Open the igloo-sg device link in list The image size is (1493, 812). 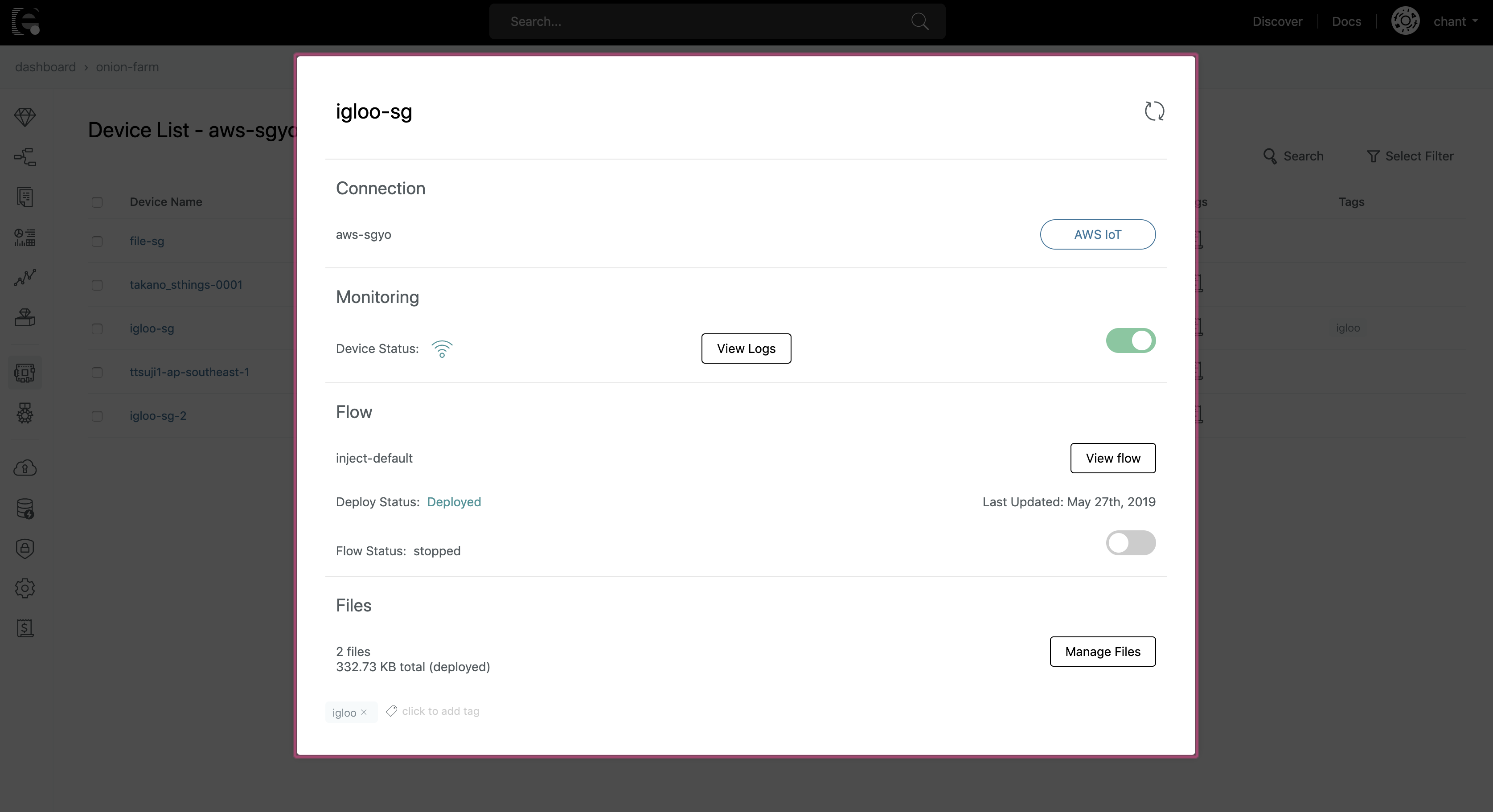click(x=152, y=328)
